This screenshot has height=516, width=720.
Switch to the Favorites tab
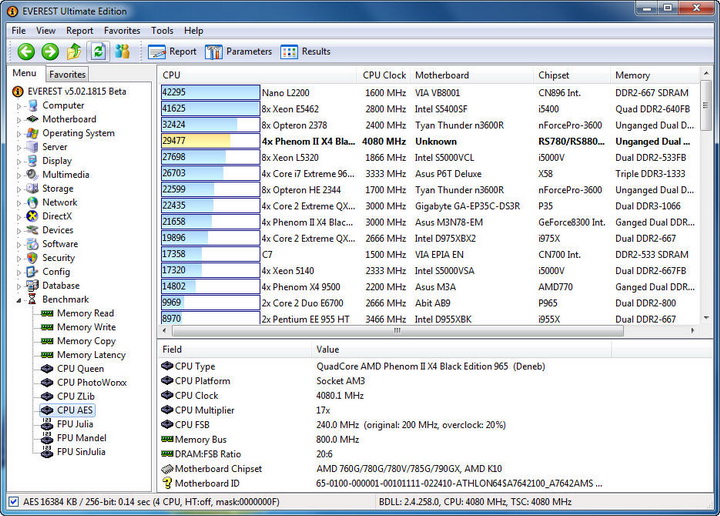tap(67, 74)
